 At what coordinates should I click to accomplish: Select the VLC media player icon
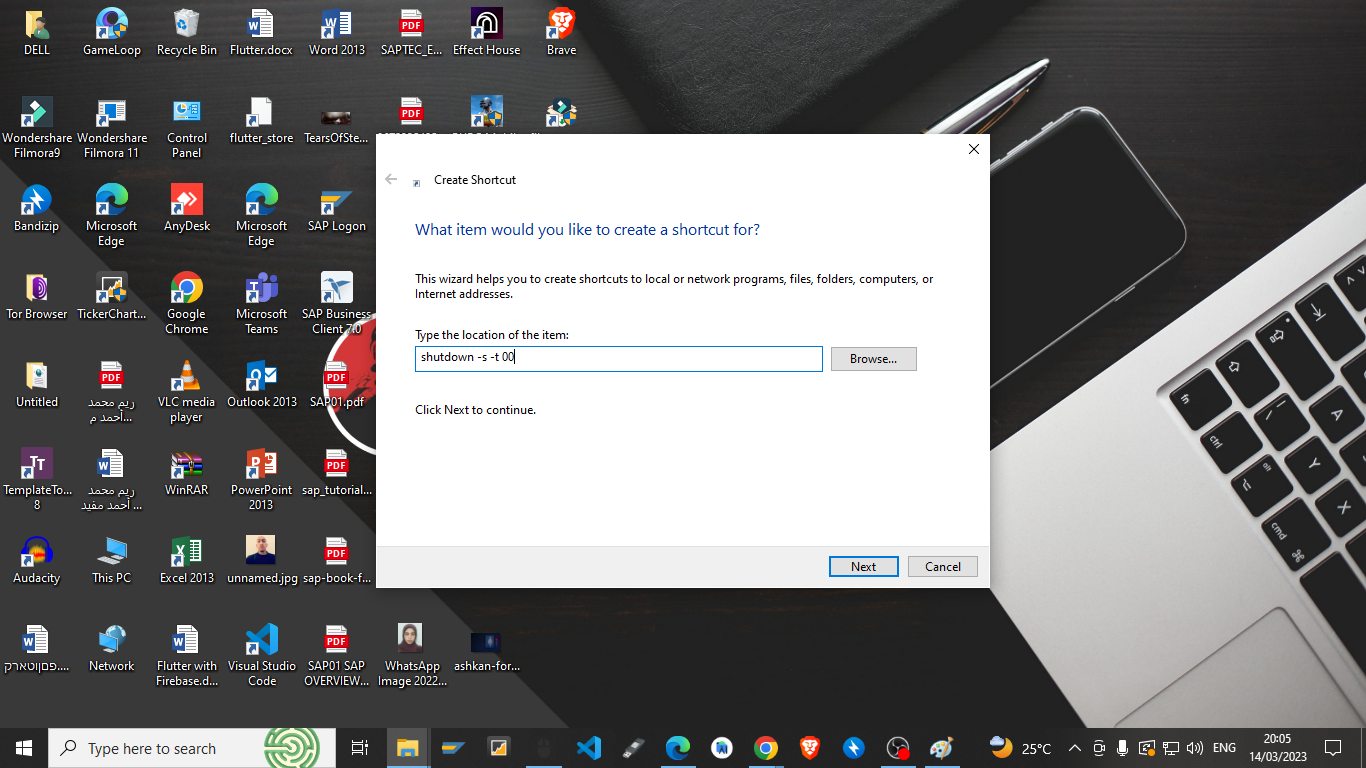click(x=187, y=391)
